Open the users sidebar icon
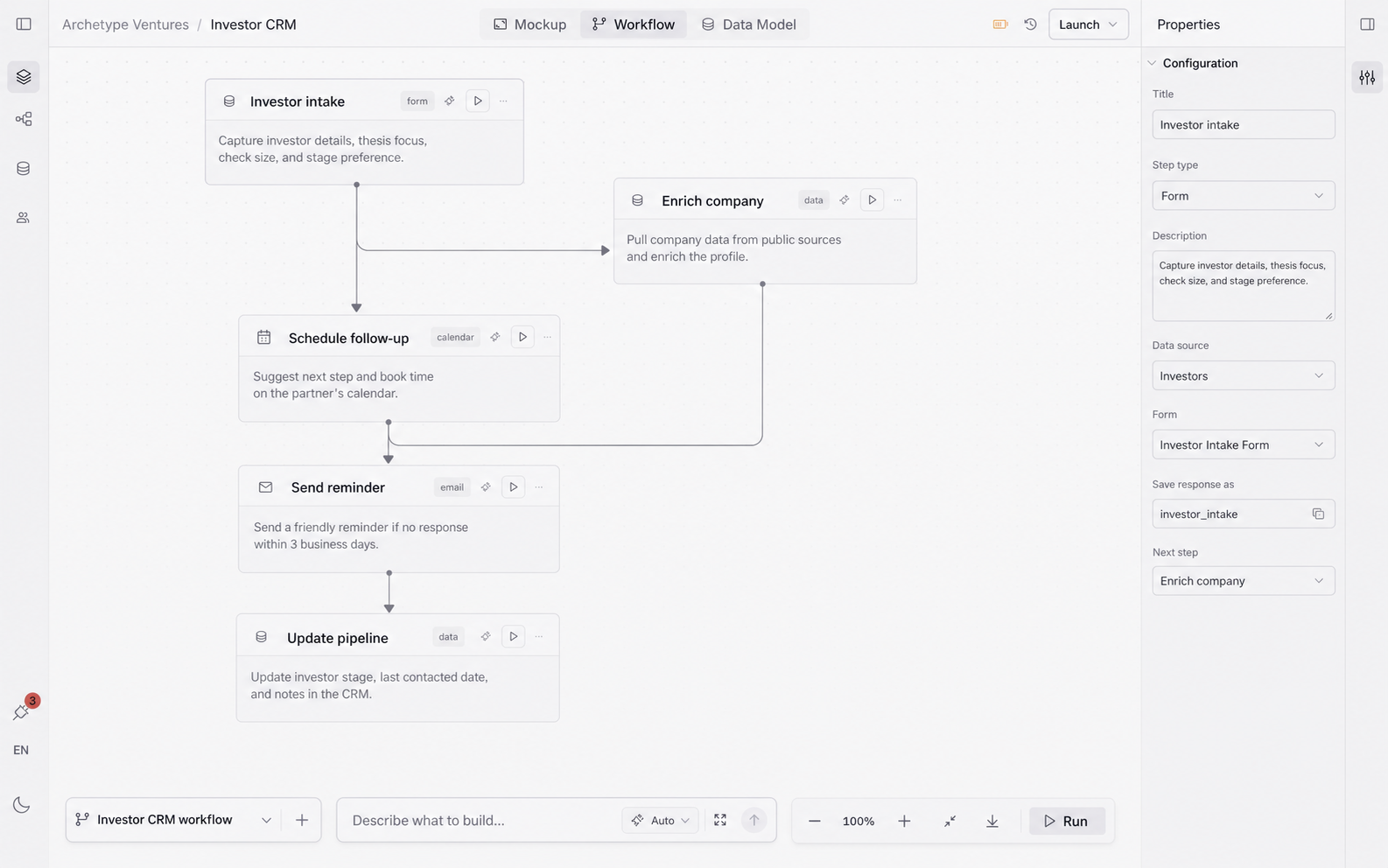This screenshot has height=868, width=1388. click(24, 217)
